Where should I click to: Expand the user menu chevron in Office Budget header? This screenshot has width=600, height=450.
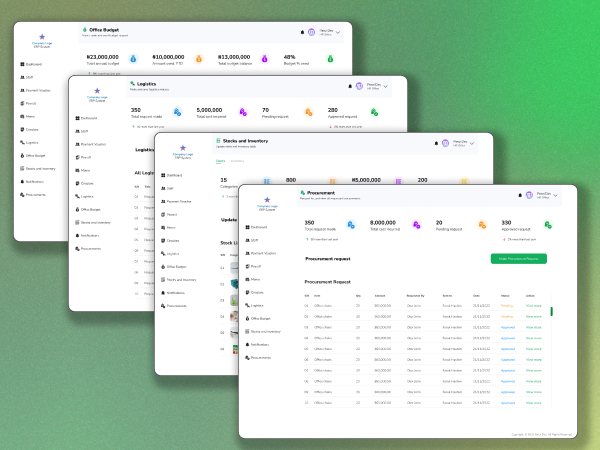[338, 33]
